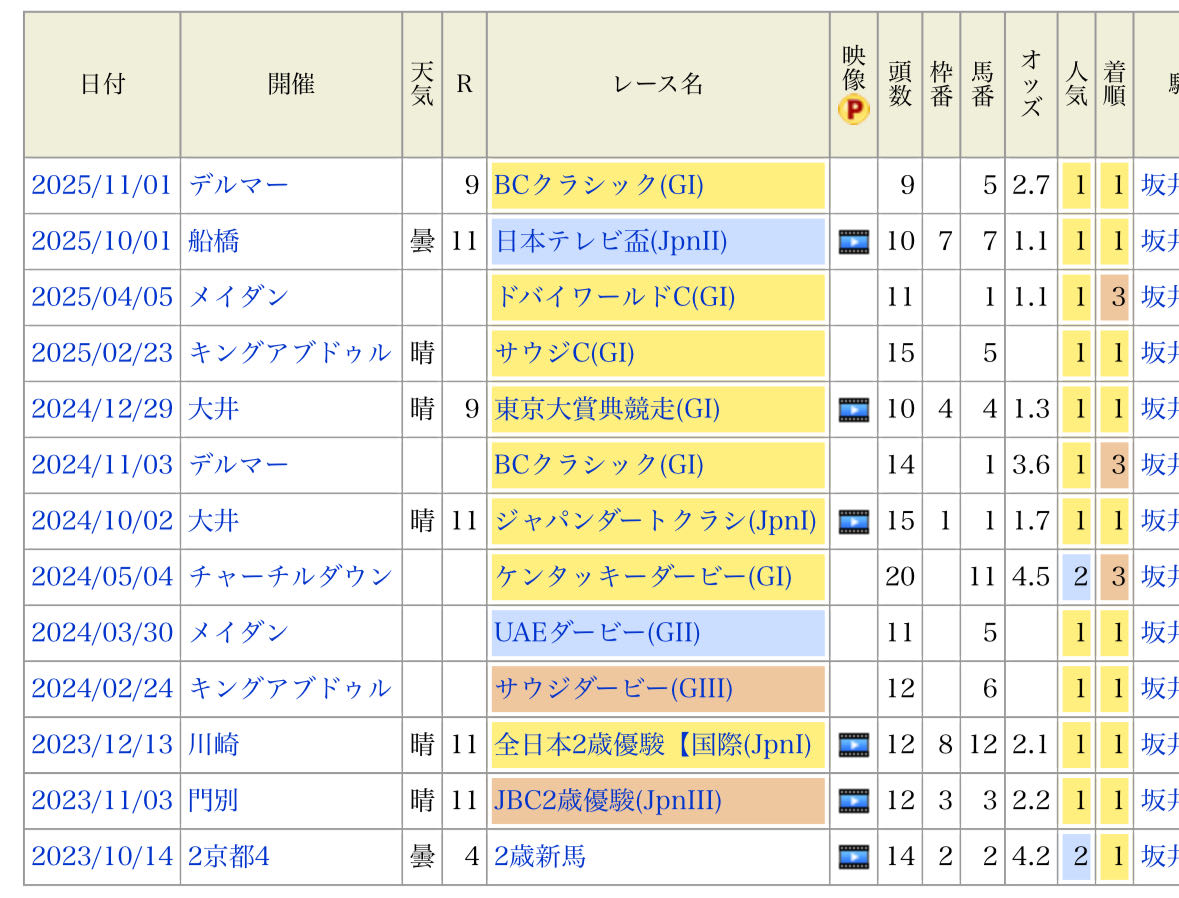
Task: Select the 門別 venue link
Action: click(x=214, y=801)
